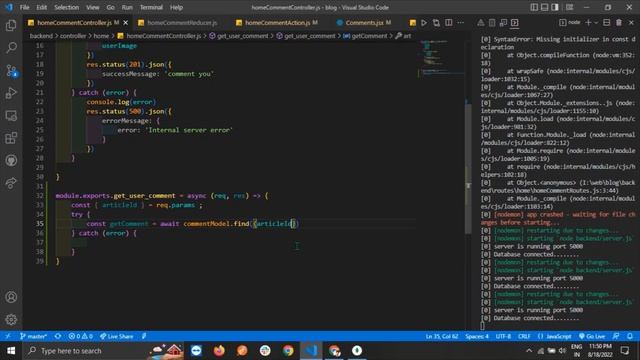This screenshot has width=640, height=360.
Task: Click master branch in status bar
Action: pyautogui.click(x=33, y=336)
